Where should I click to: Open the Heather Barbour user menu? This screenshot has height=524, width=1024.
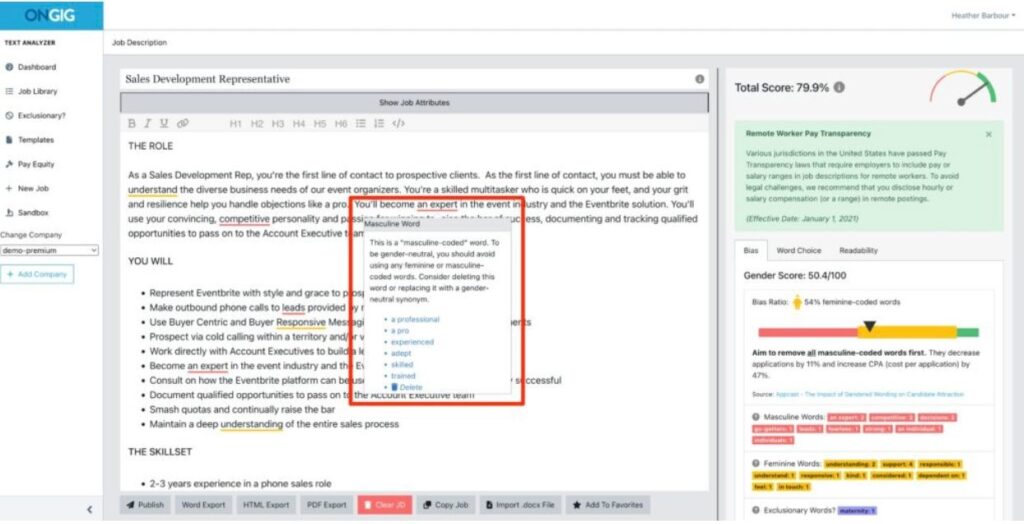pyautogui.click(x=983, y=16)
